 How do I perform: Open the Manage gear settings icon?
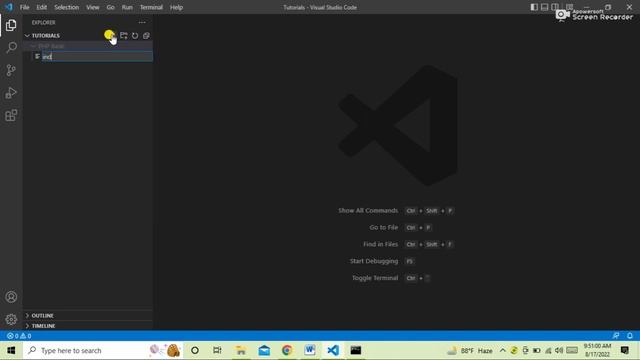[x=11, y=319]
